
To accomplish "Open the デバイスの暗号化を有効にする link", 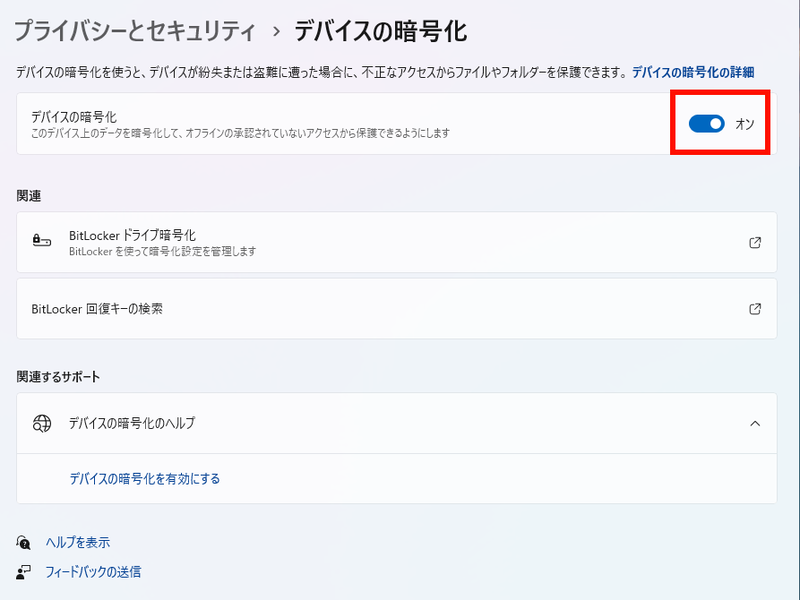I will pos(144,479).
